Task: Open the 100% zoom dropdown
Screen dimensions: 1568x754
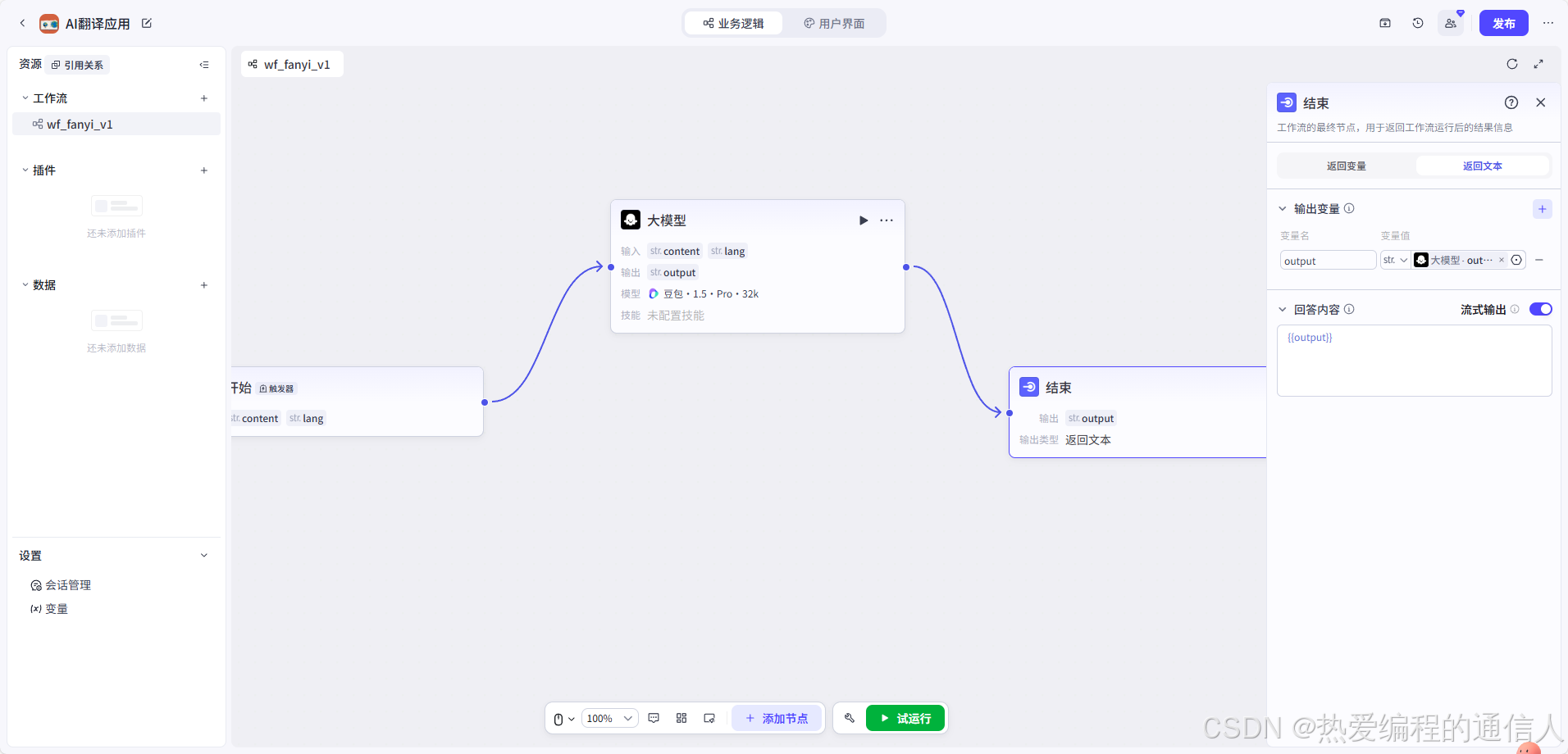Action: click(610, 719)
